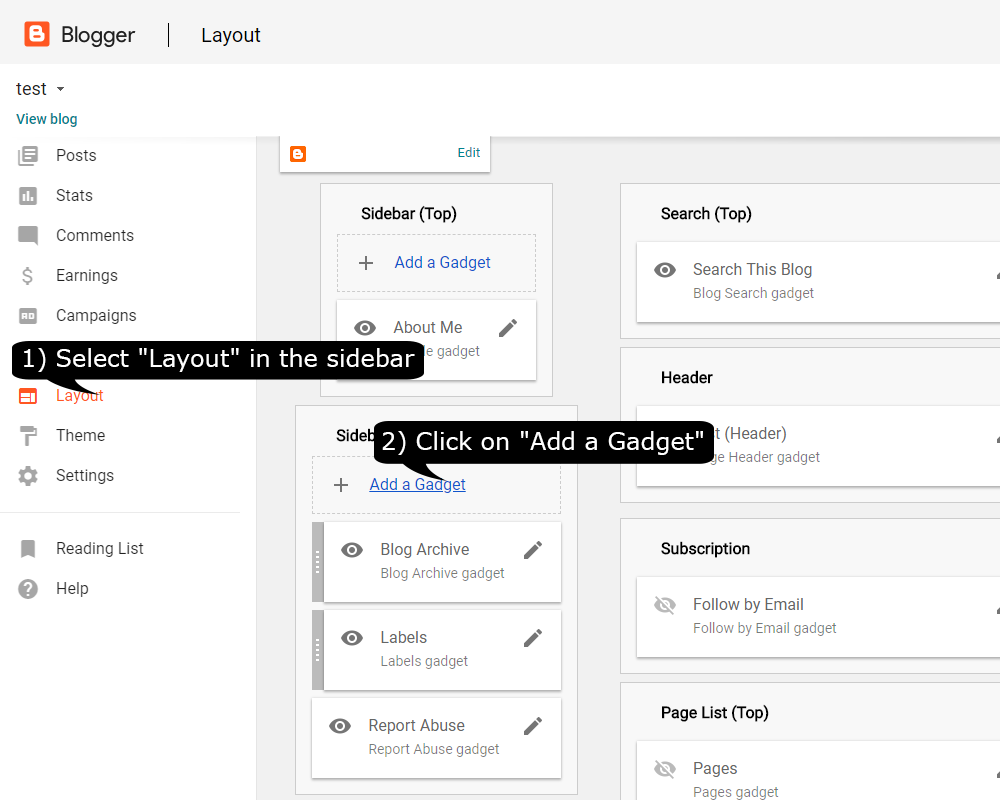Edit the About Me gadget with pencil
Screen dimensions: 1000x800
508,328
